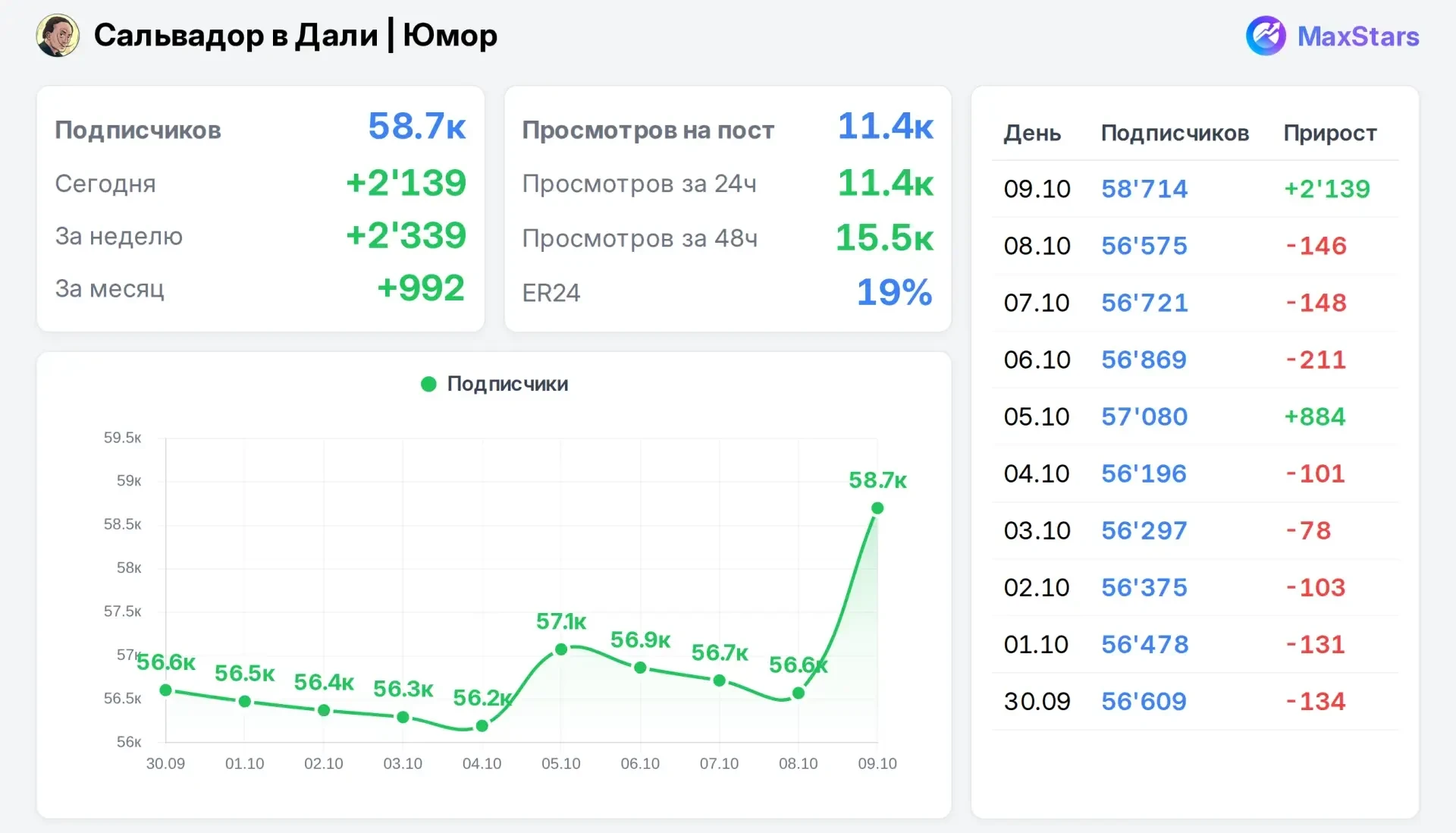Click the 30.09 date in table
Screen dimensions: 1456x833
(x=1037, y=701)
